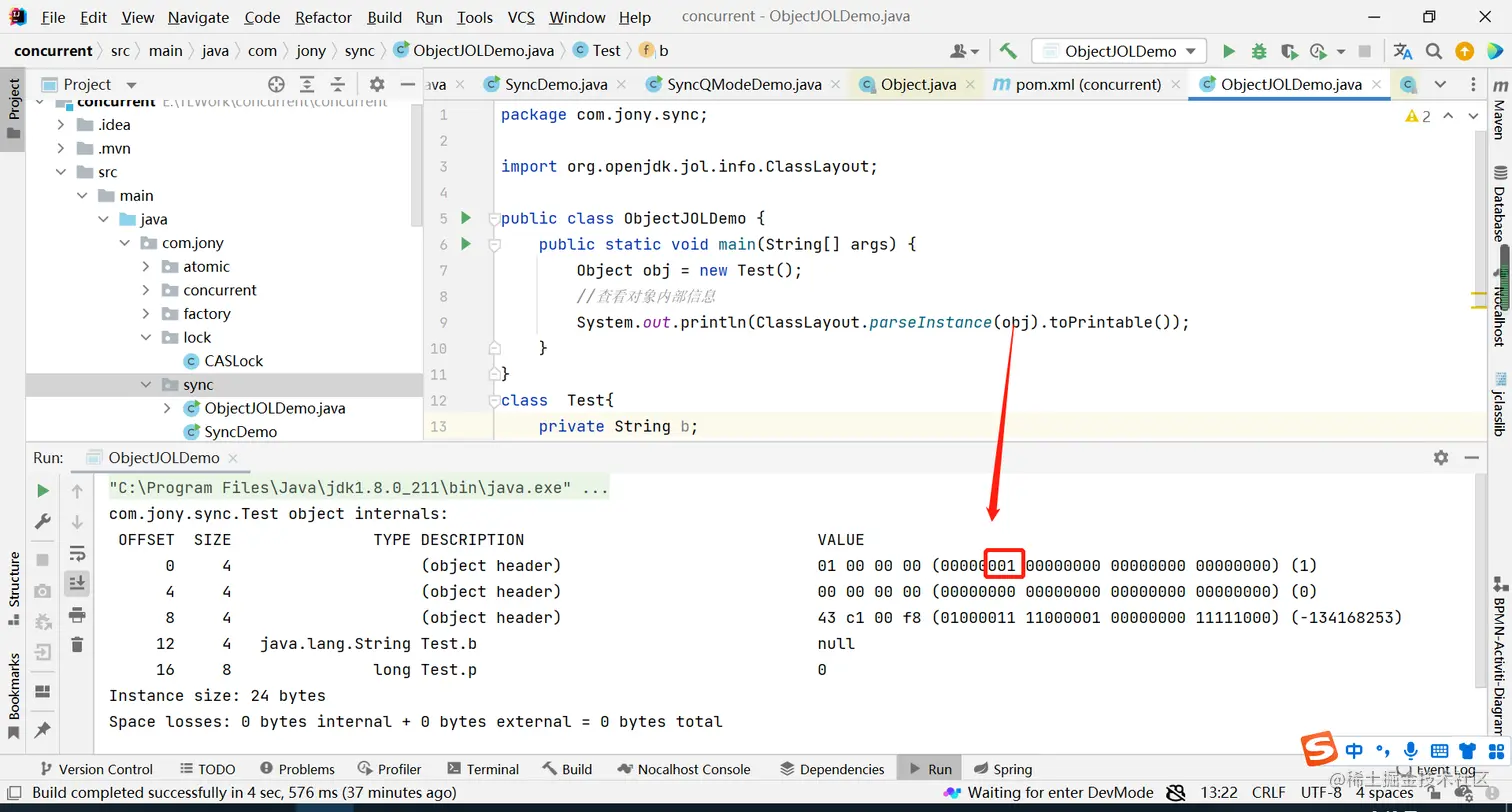Jump to the next highlighted problem arrow
1512x812 pixels.
(x=1471, y=116)
